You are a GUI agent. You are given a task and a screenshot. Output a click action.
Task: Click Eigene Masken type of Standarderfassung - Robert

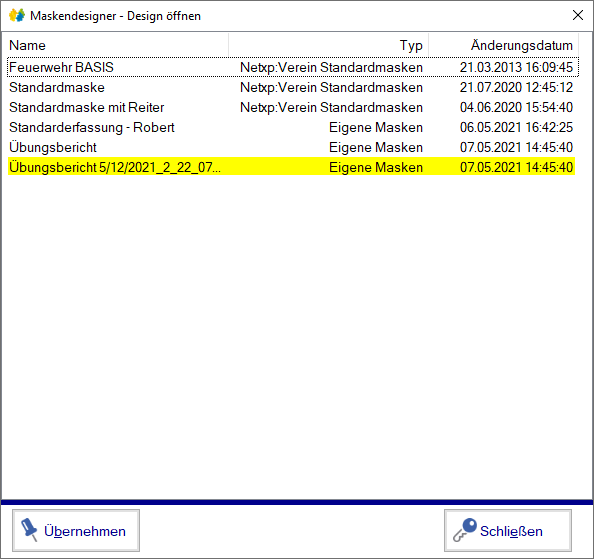pyautogui.click(x=375, y=128)
